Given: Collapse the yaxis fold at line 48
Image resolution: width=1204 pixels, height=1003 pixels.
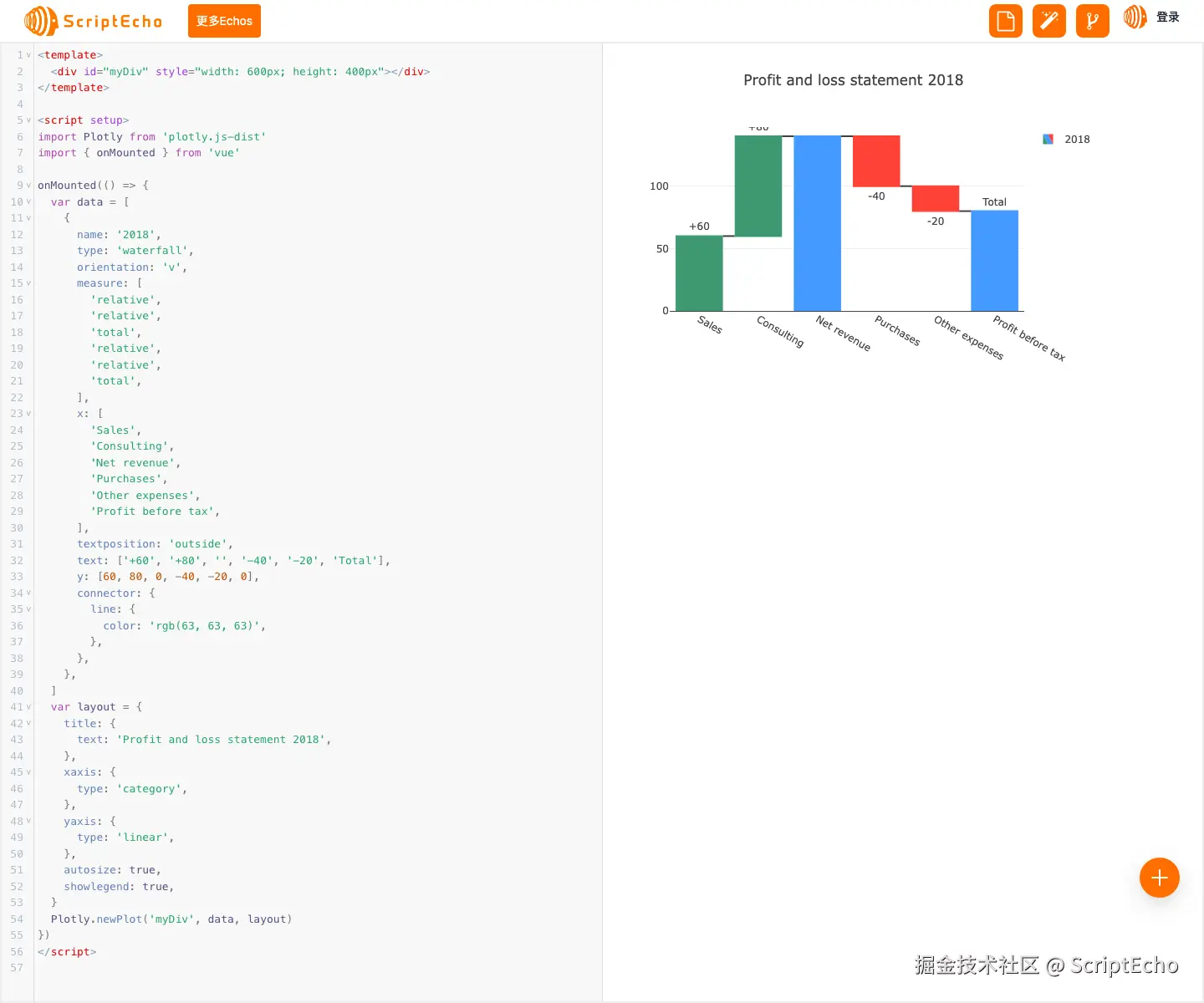Looking at the screenshot, I should pyautogui.click(x=28, y=822).
